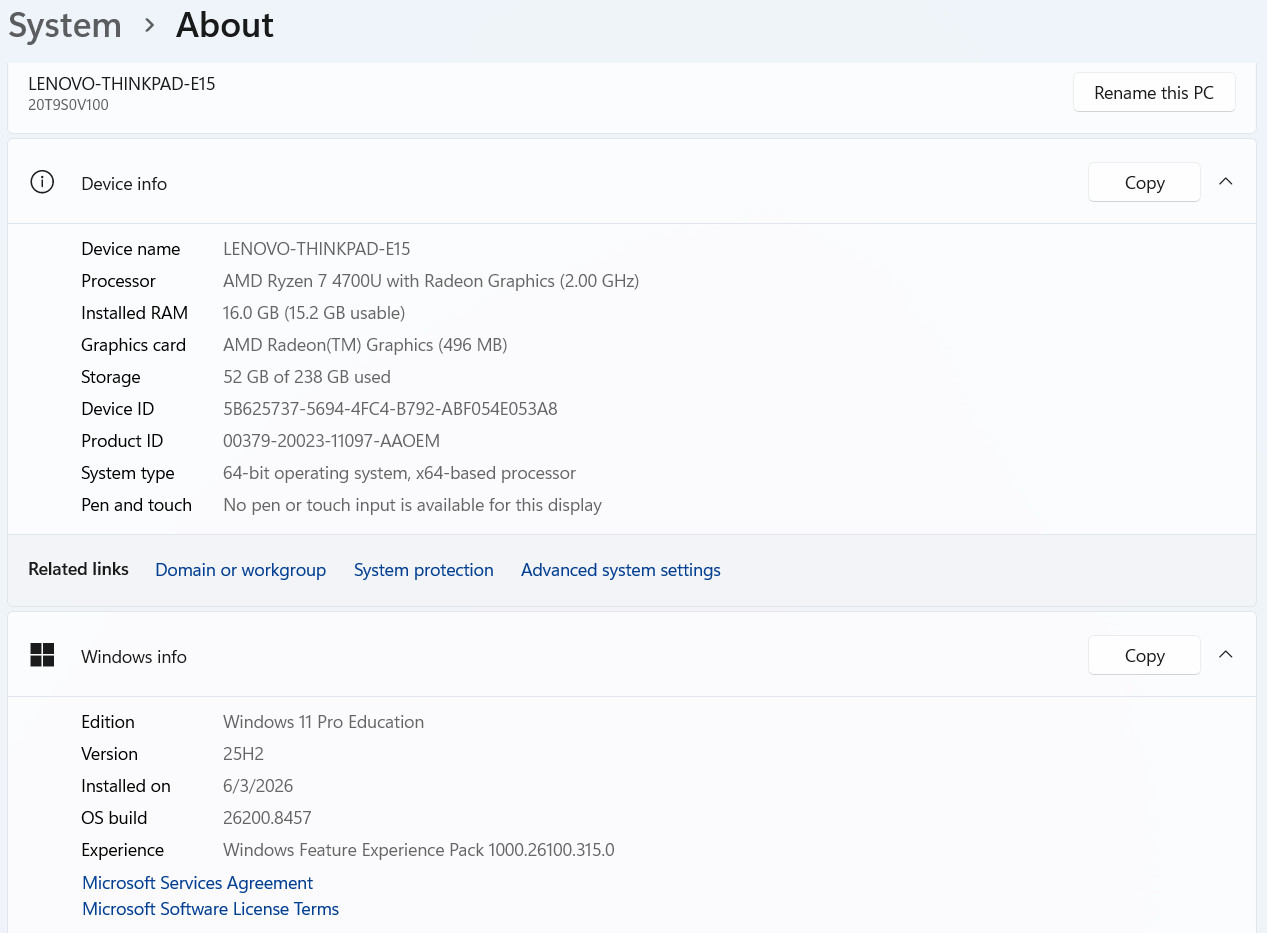Image resolution: width=1267 pixels, height=933 pixels.
Task: Click the System type row label
Action: coord(127,473)
